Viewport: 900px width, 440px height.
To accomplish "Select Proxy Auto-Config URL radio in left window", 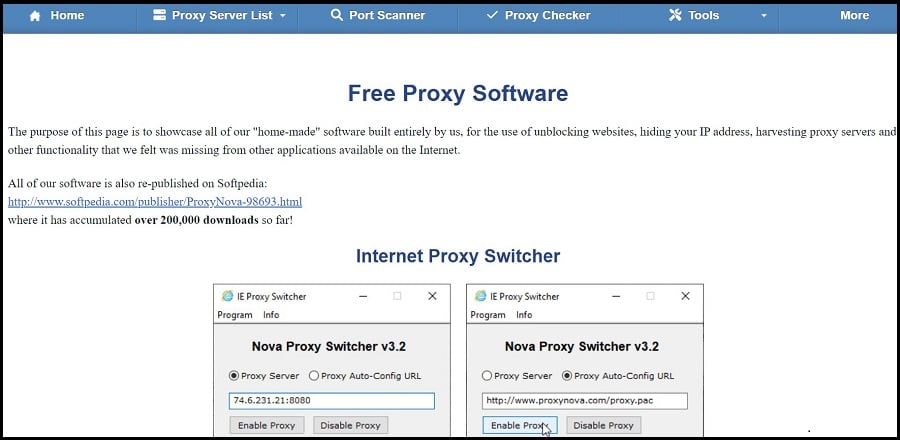I will click(x=313, y=376).
